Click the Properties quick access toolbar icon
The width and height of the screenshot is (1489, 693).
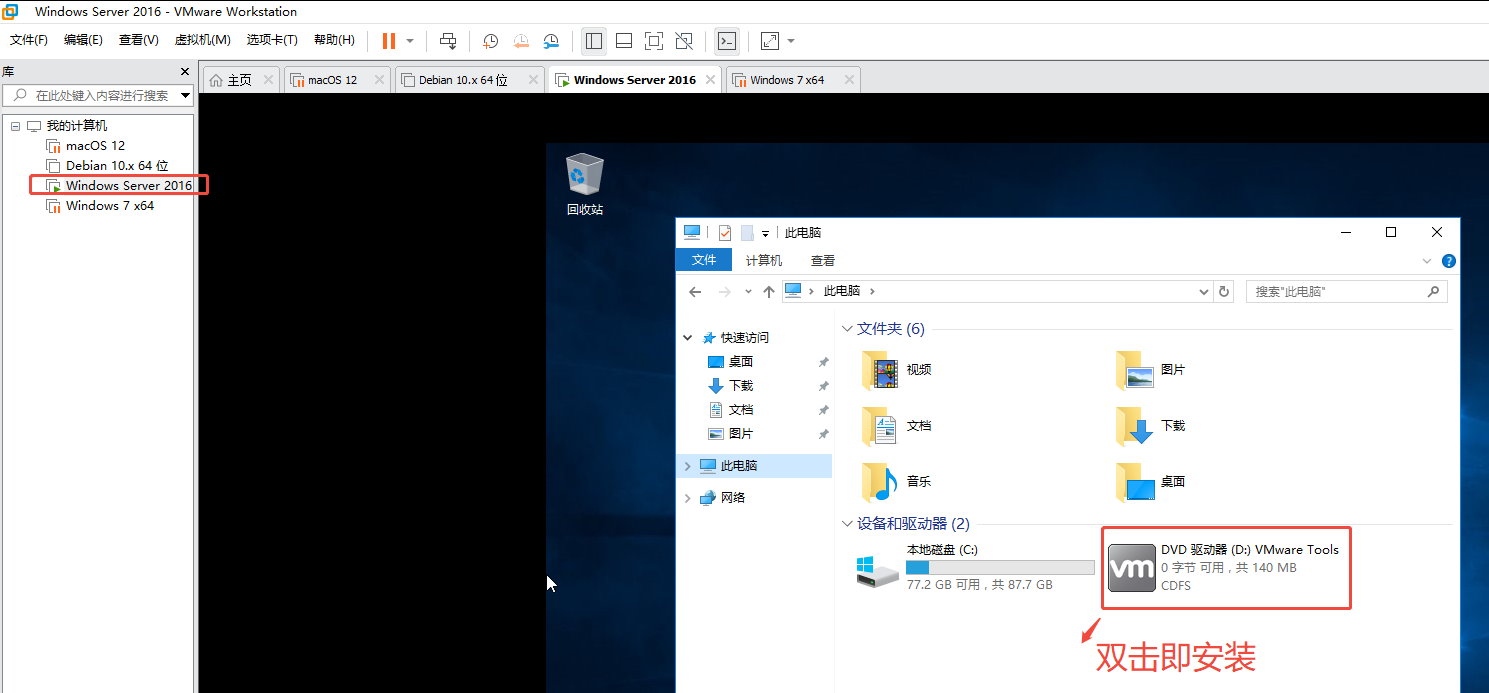(725, 233)
